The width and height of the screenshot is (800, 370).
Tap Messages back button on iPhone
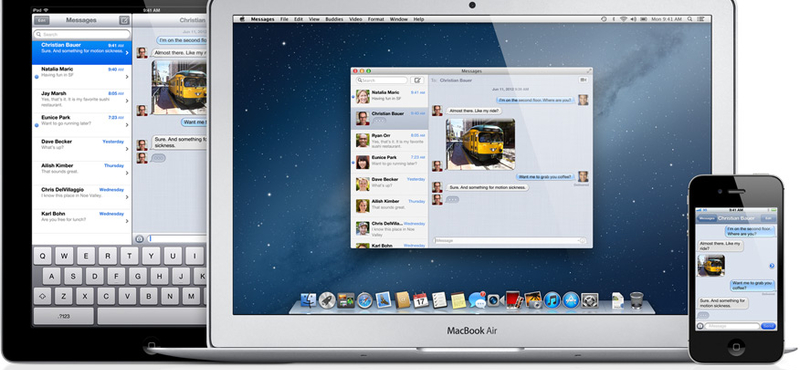707,218
